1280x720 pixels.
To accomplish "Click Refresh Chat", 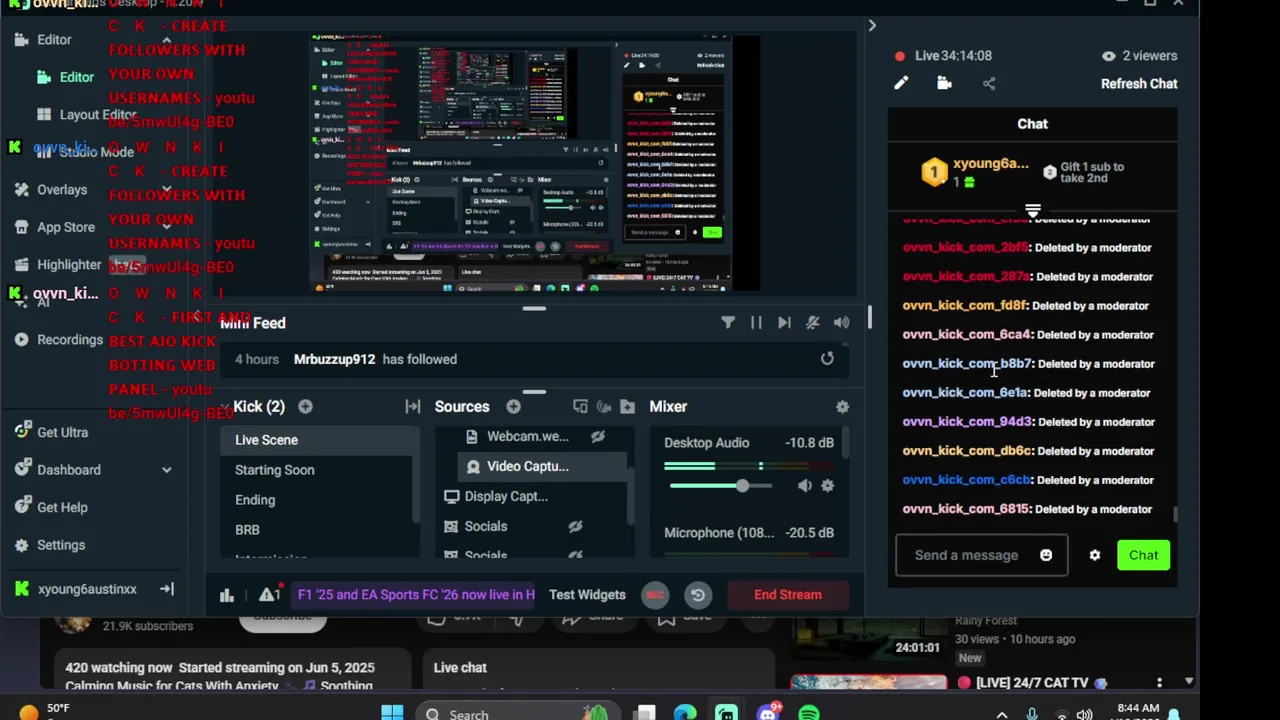I will (x=1139, y=84).
